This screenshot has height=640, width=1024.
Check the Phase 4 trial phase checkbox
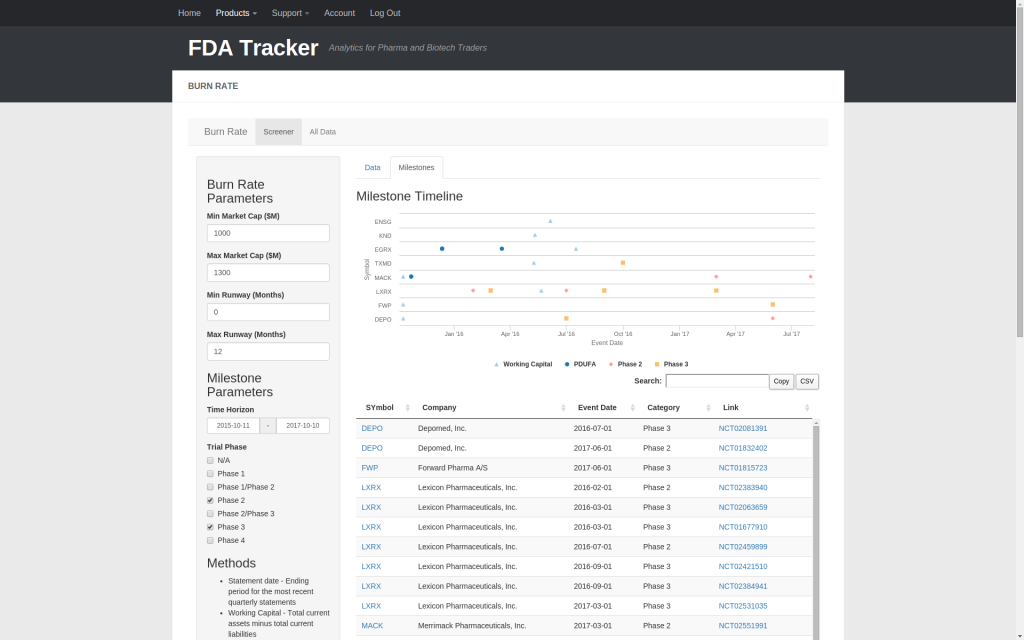coord(210,541)
